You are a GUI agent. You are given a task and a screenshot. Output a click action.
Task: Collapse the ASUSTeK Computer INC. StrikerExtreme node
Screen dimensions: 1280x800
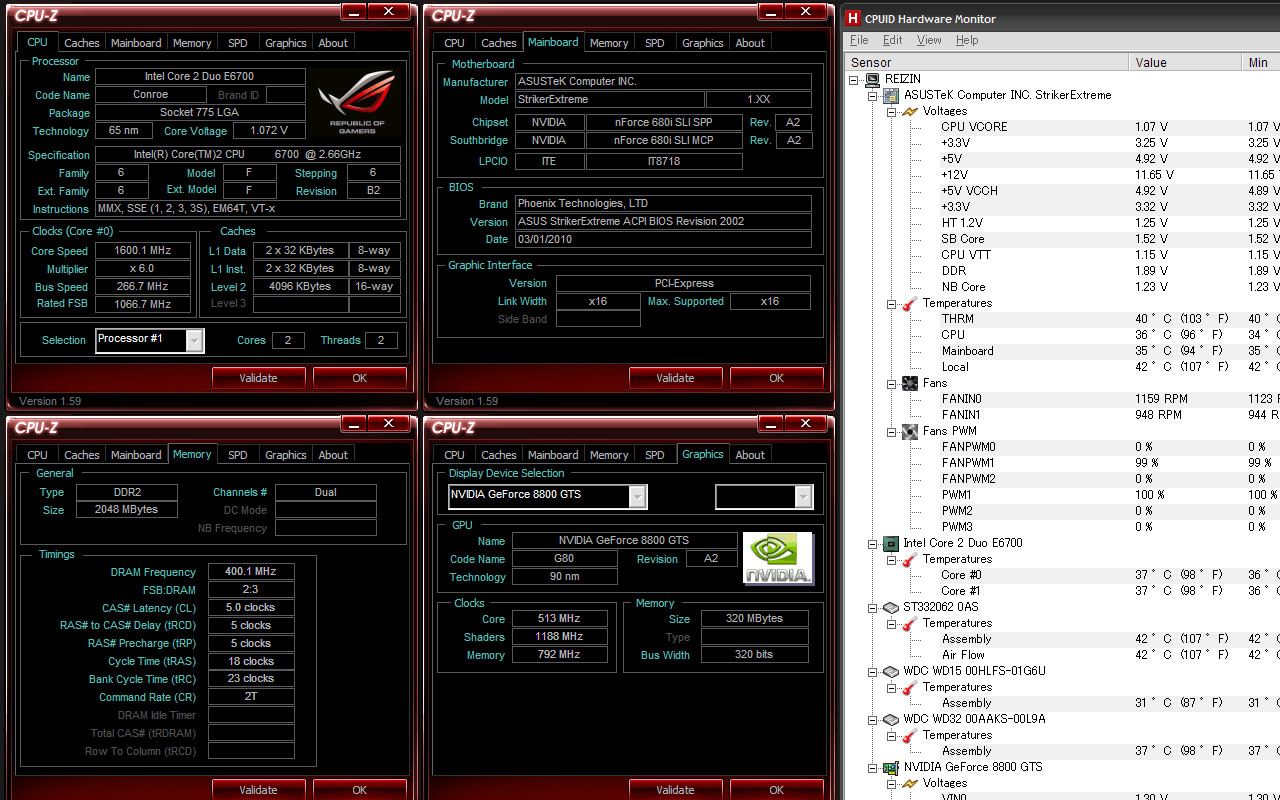tap(873, 95)
